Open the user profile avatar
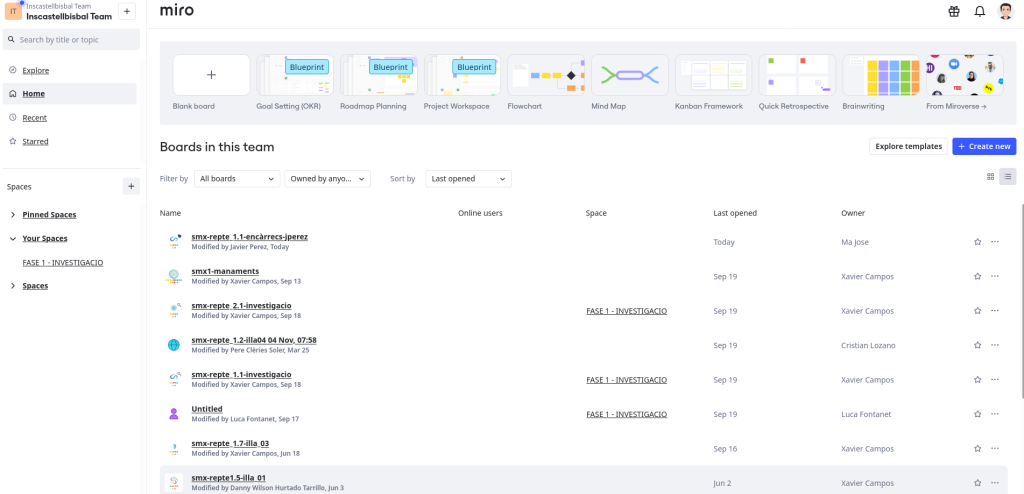This screenshot has height=494, width=1024. pyautogui.click(x=1005, y=11)
